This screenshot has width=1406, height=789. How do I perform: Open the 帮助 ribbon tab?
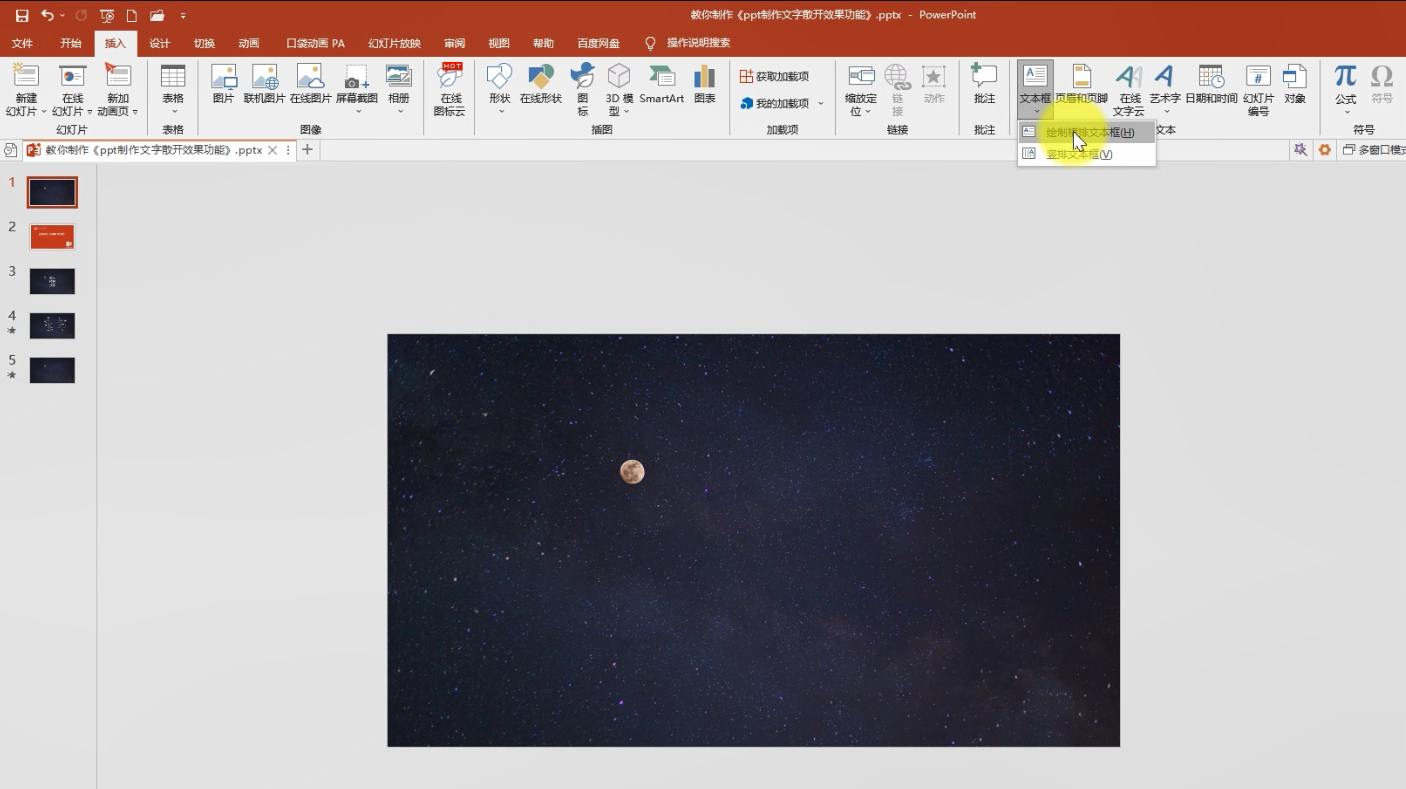pyautogui.click(x=543, y=43)
